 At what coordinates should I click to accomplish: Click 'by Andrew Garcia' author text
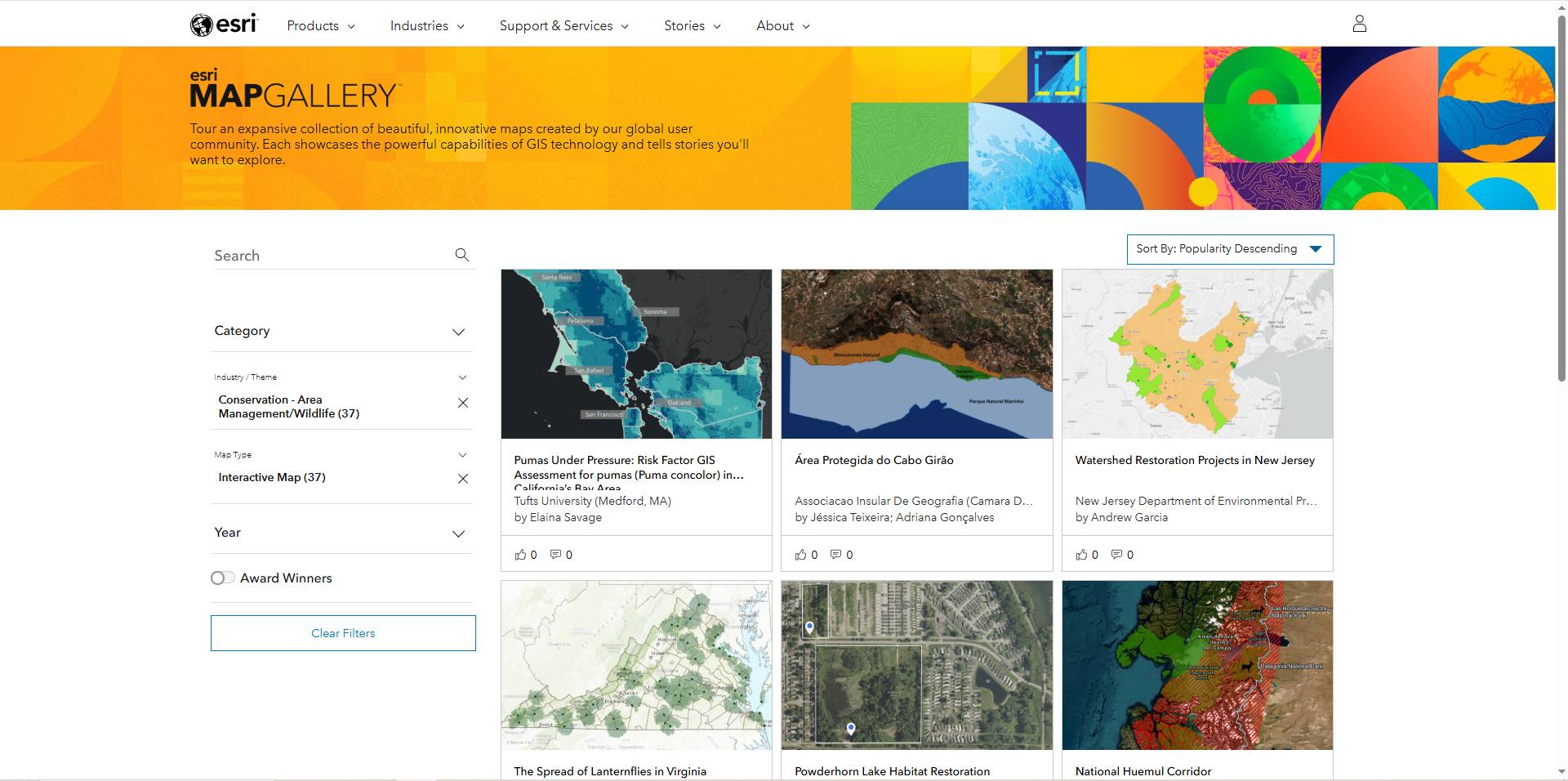1121,517
